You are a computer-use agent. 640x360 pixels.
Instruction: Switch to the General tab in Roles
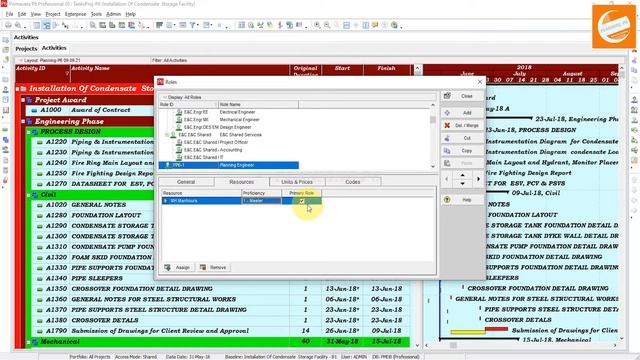click(x=186, y=182)
